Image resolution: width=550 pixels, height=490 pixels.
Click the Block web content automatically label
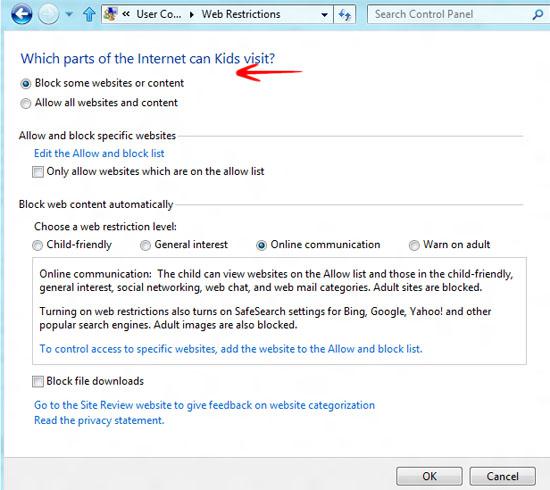(x=96, y=204)
